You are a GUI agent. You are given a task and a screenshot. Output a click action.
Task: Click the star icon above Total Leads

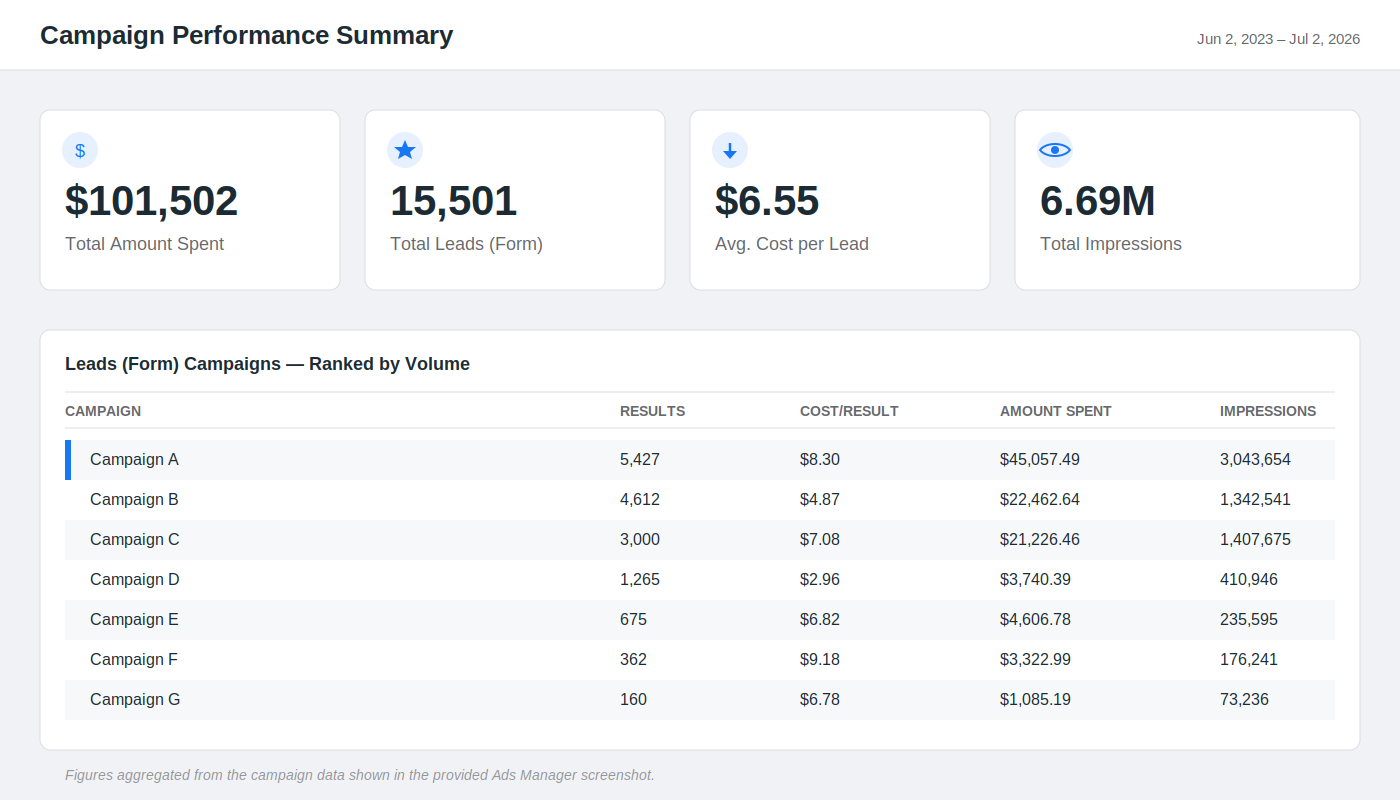point(405,150)
